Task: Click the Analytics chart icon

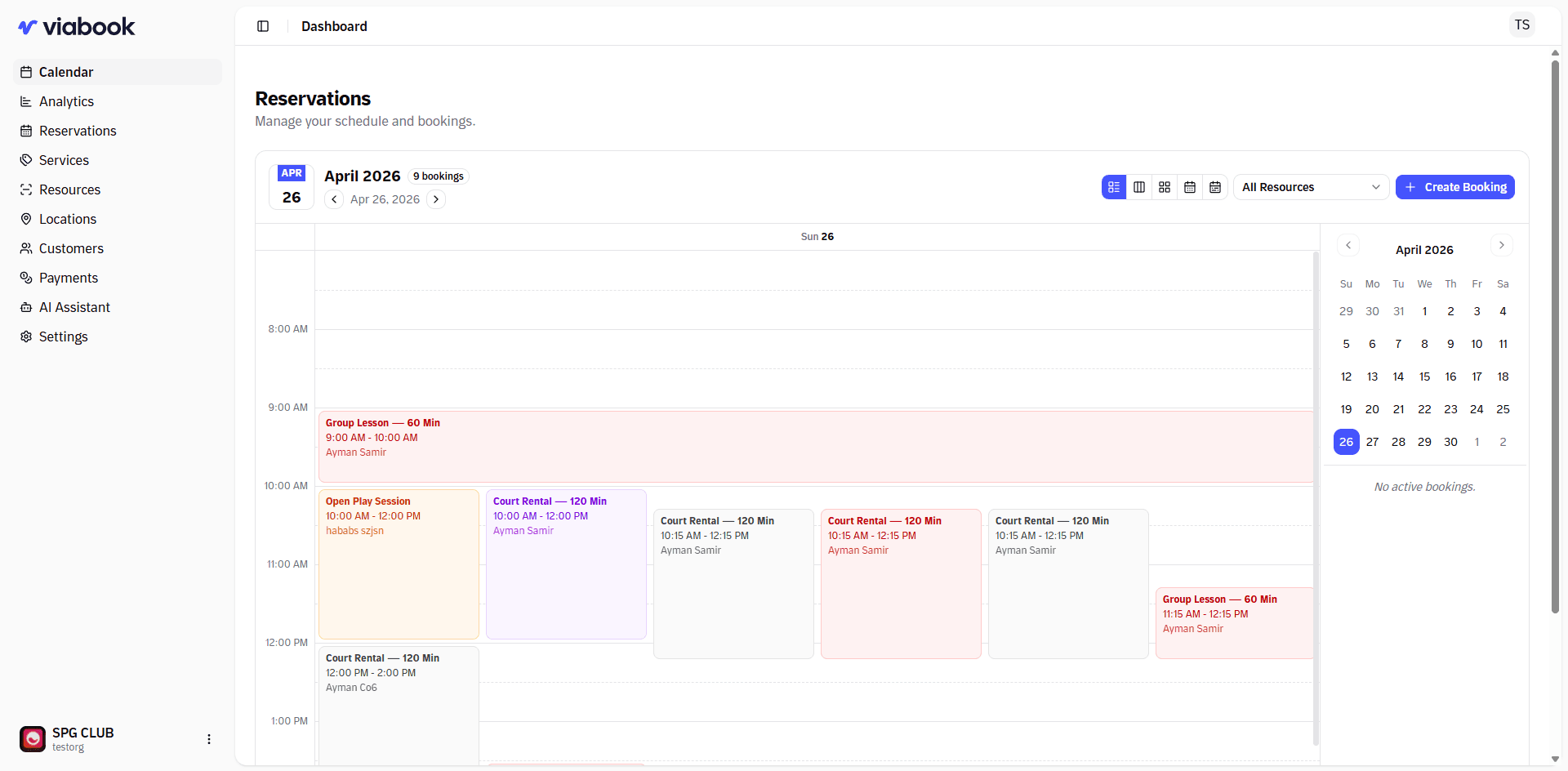Action: click(26, 101)
